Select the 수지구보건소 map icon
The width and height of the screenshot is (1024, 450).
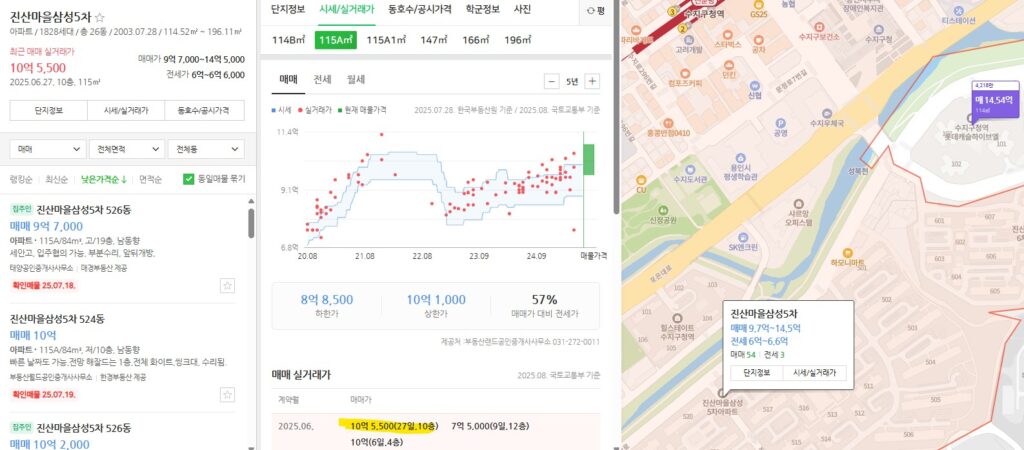click(819, 27)
